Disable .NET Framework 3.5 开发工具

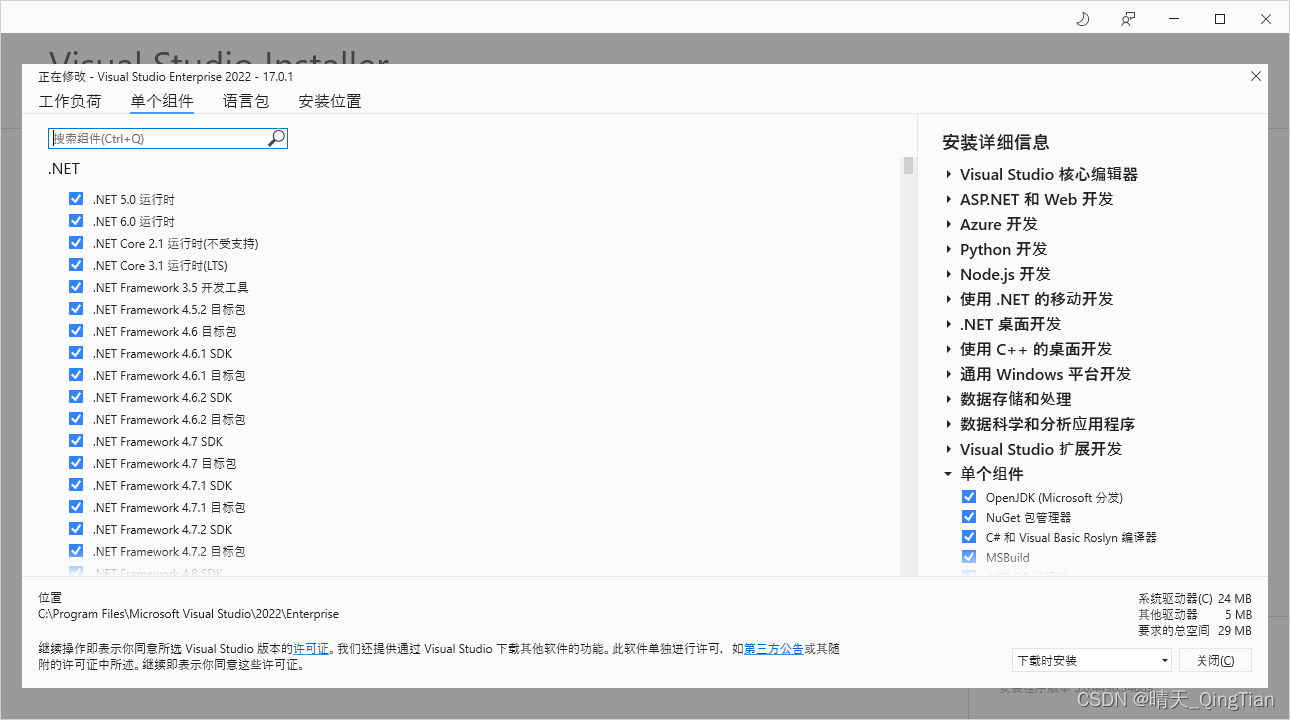pos(75,287)
